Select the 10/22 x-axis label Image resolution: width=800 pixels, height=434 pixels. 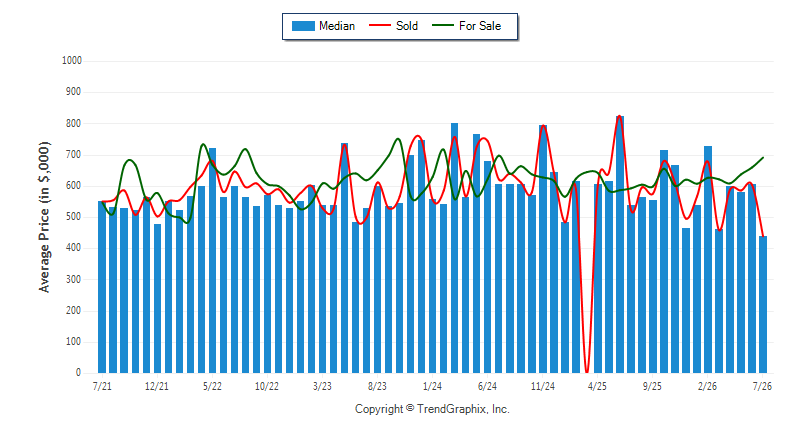pos(267,386)
